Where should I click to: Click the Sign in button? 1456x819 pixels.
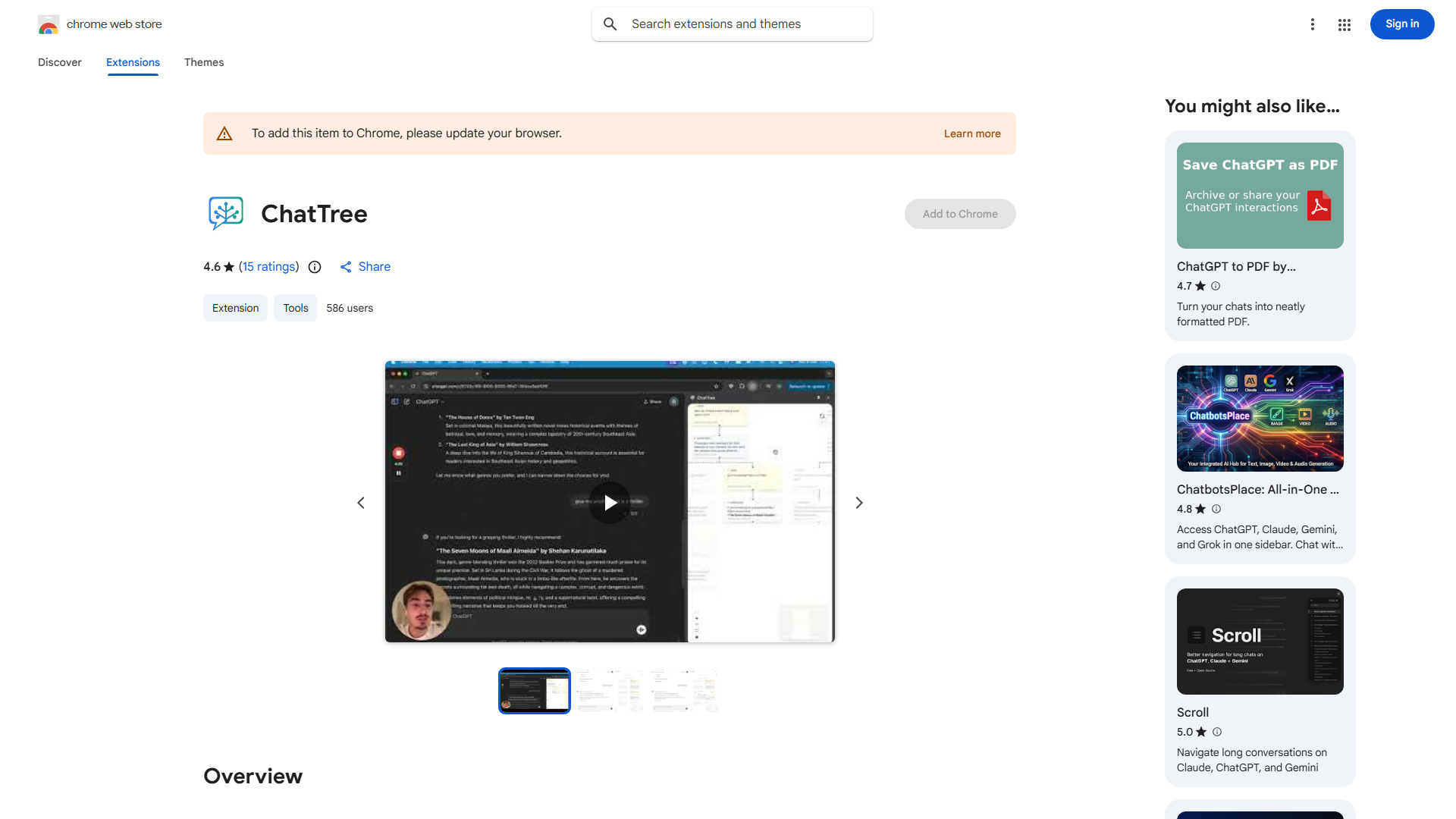[x=1401, y=24]
